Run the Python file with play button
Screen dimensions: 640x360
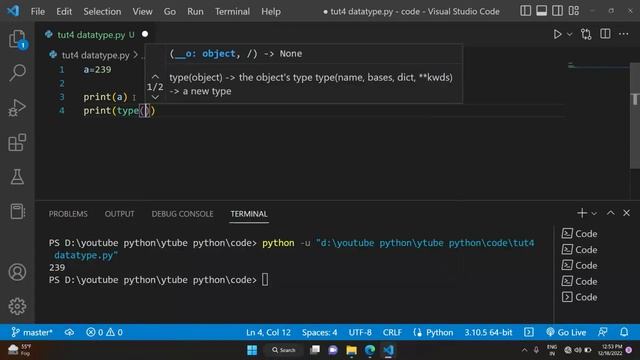tap(557, 34)
